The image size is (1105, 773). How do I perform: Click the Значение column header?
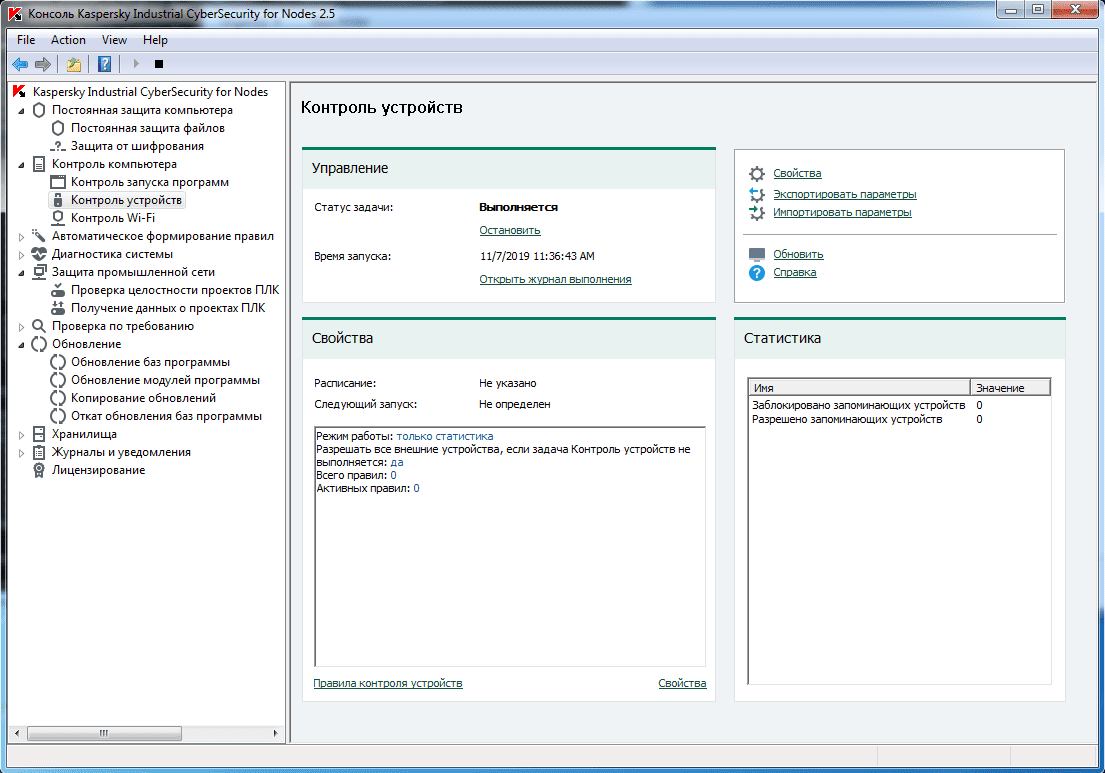[x=1010, y=388]
